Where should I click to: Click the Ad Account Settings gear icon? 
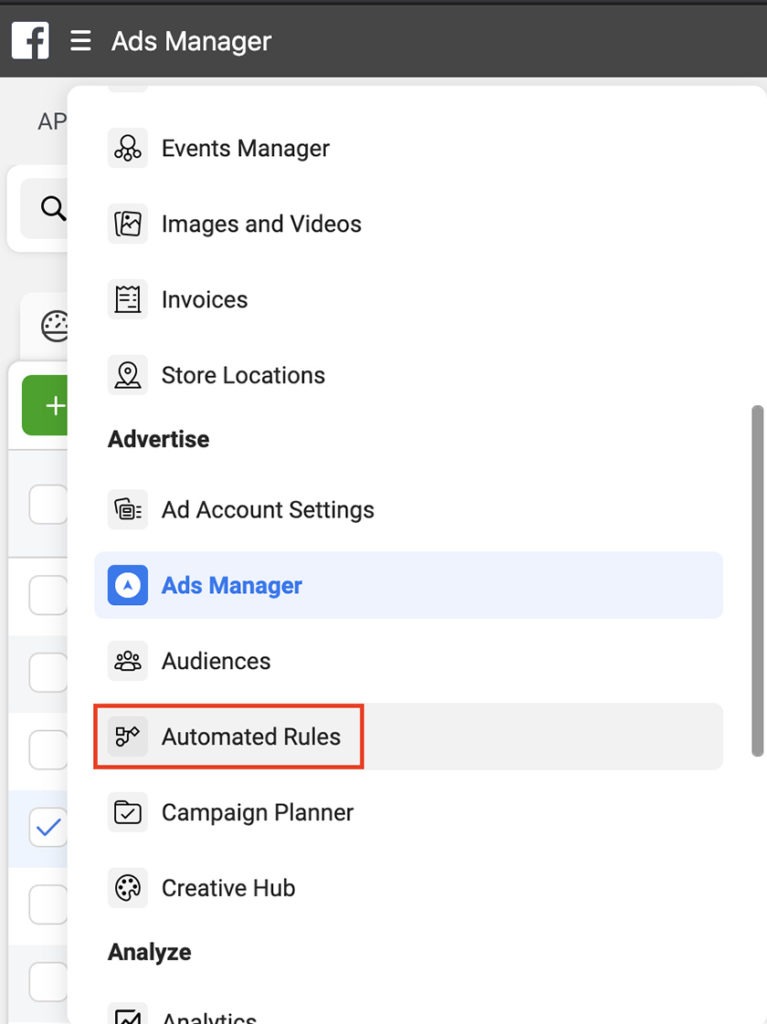pyautogui.click(x=128, y=509)
